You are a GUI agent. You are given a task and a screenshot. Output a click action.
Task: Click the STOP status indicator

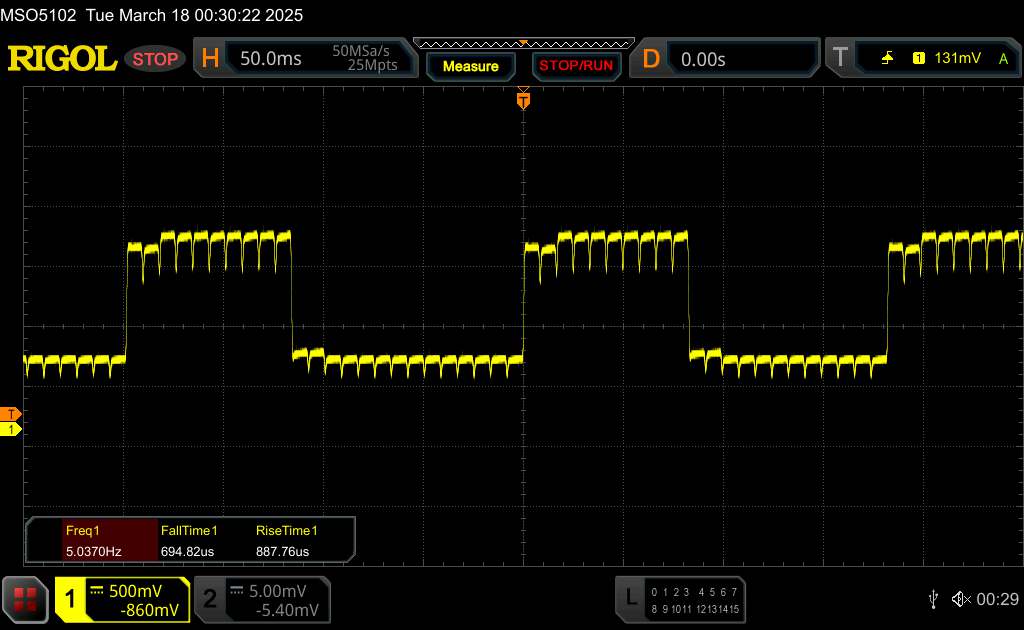pos(155,59)
